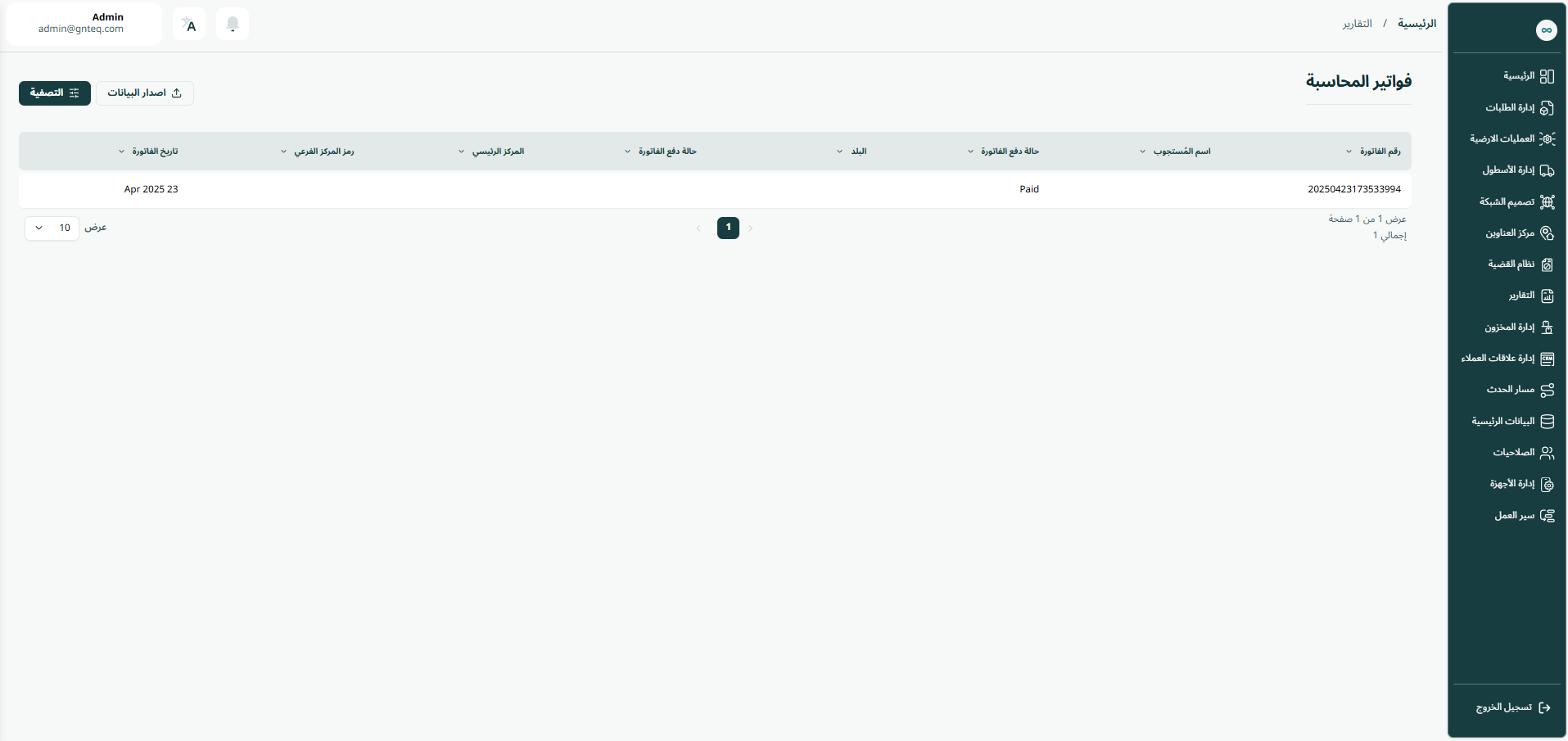Click the infinity logo in the sidebar

point(1546,30)
